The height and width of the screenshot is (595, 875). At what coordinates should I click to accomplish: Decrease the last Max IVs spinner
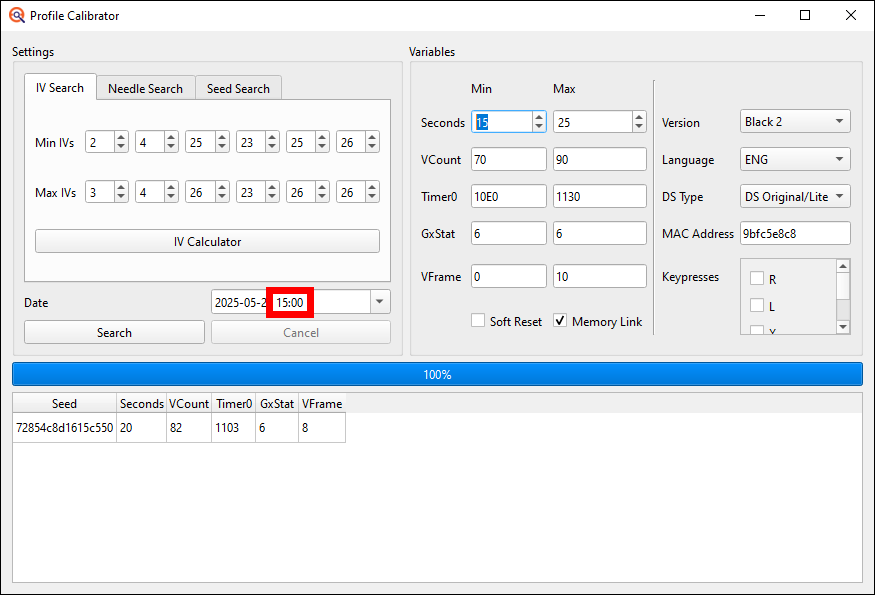(372, 196)
